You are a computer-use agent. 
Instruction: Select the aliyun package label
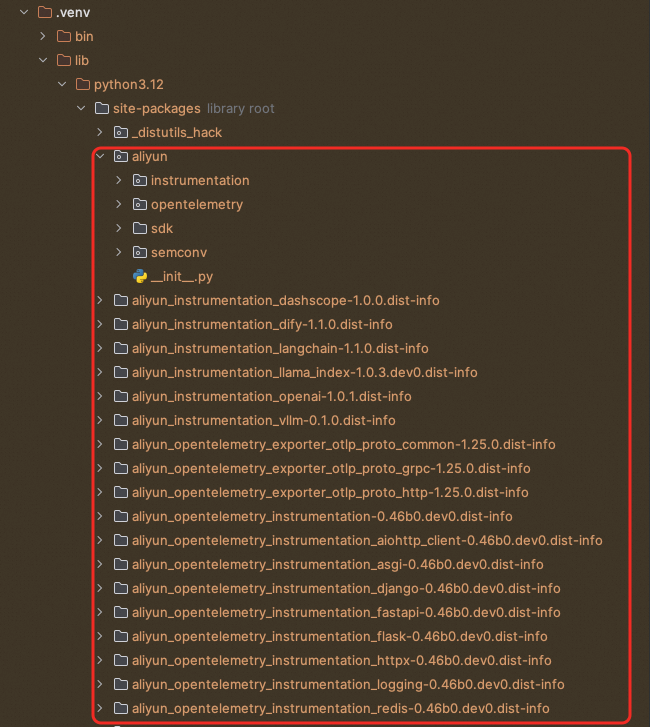point(150,157)
